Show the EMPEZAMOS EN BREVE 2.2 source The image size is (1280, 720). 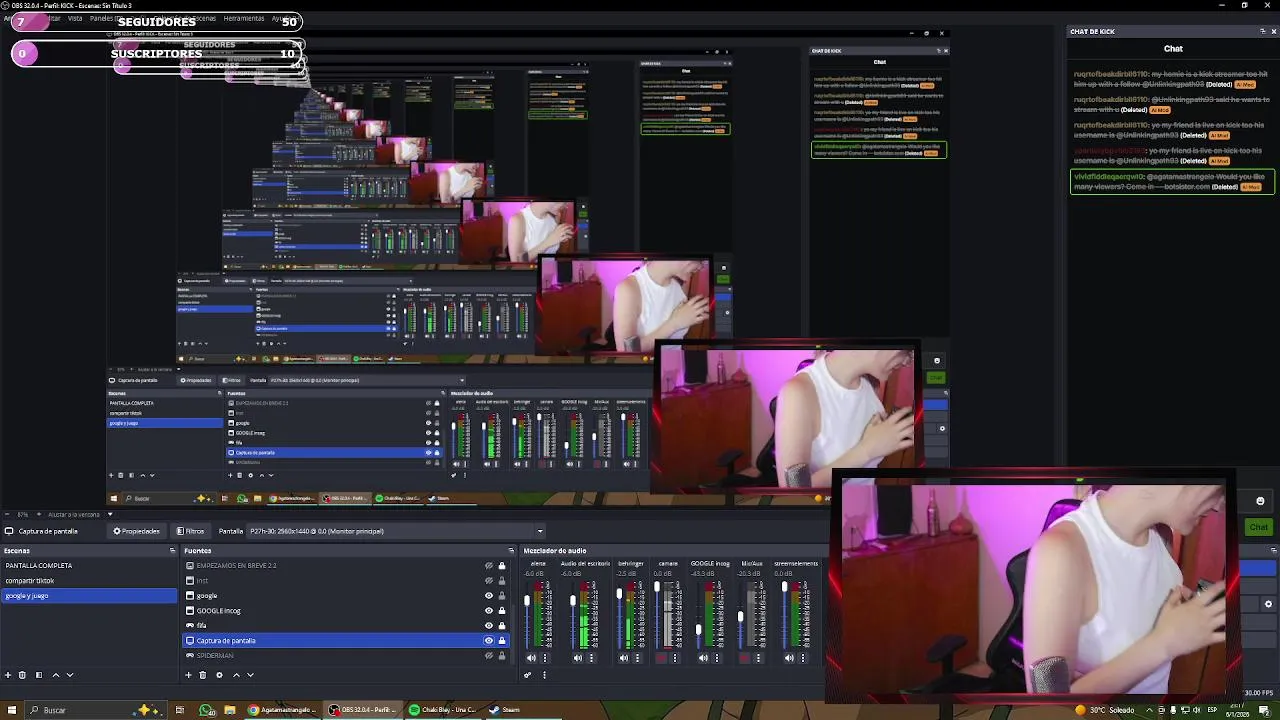coord(489,566)
